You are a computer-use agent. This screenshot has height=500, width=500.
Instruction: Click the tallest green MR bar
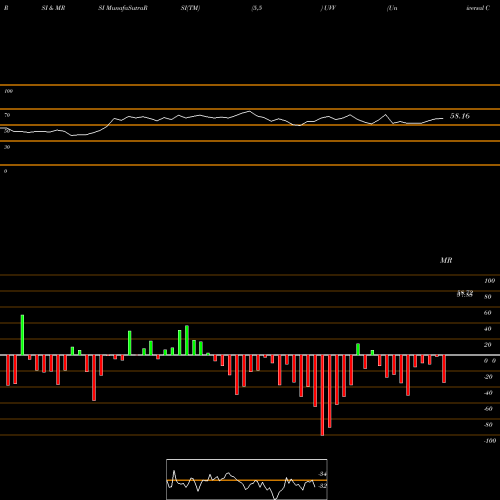click(22, 335)
